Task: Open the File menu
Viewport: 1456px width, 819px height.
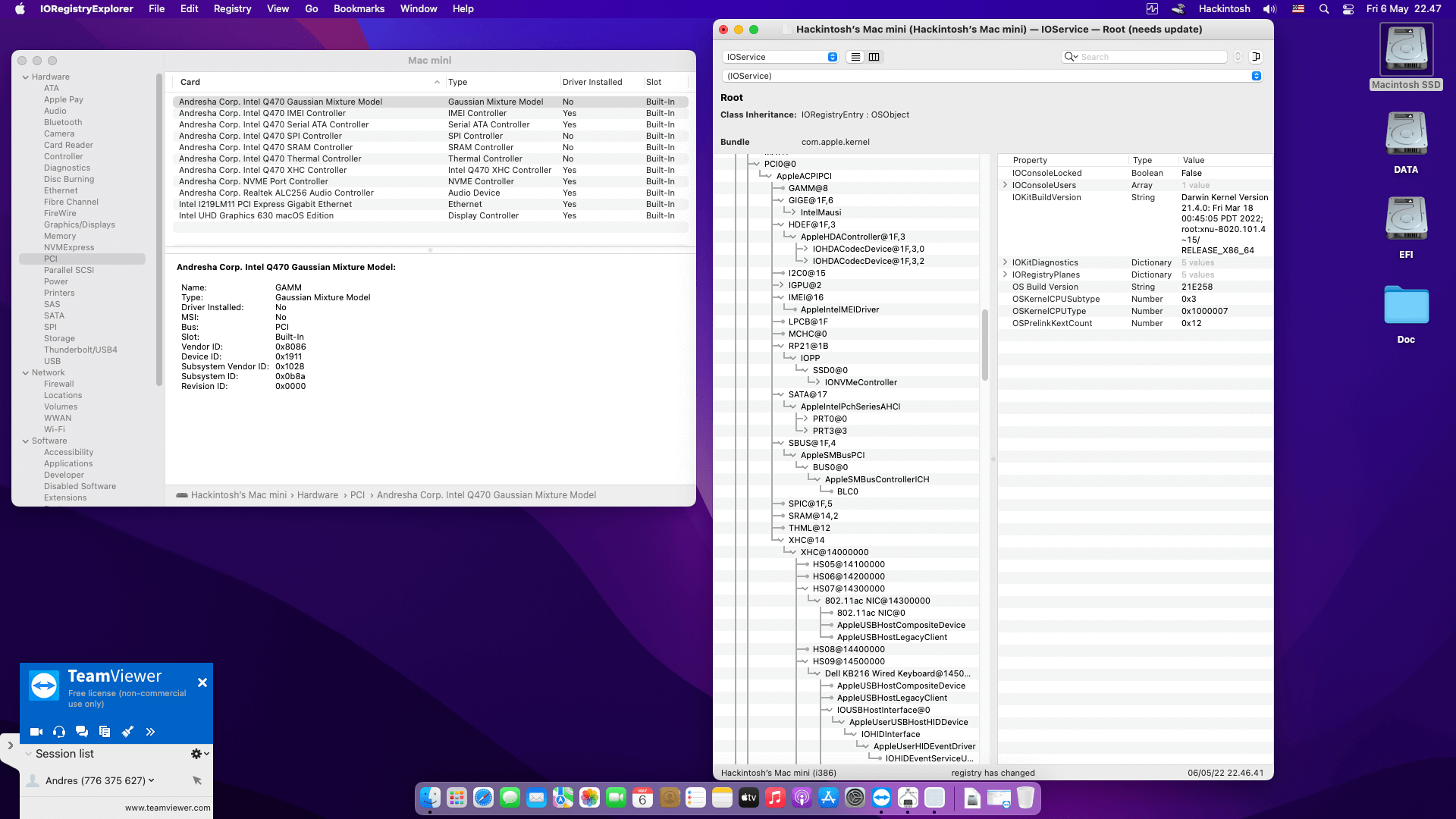Action: [157, 9]
